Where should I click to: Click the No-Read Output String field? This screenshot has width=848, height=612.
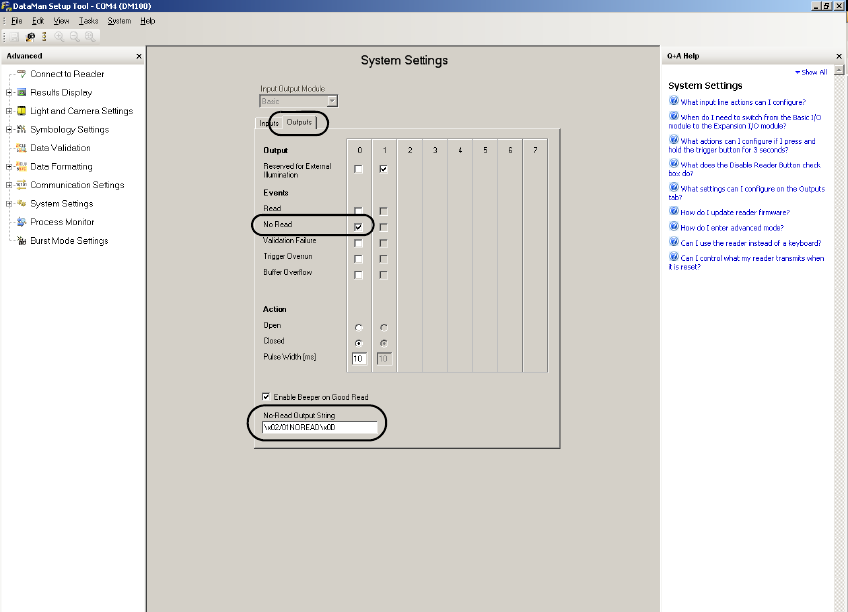tap(320, 427)
